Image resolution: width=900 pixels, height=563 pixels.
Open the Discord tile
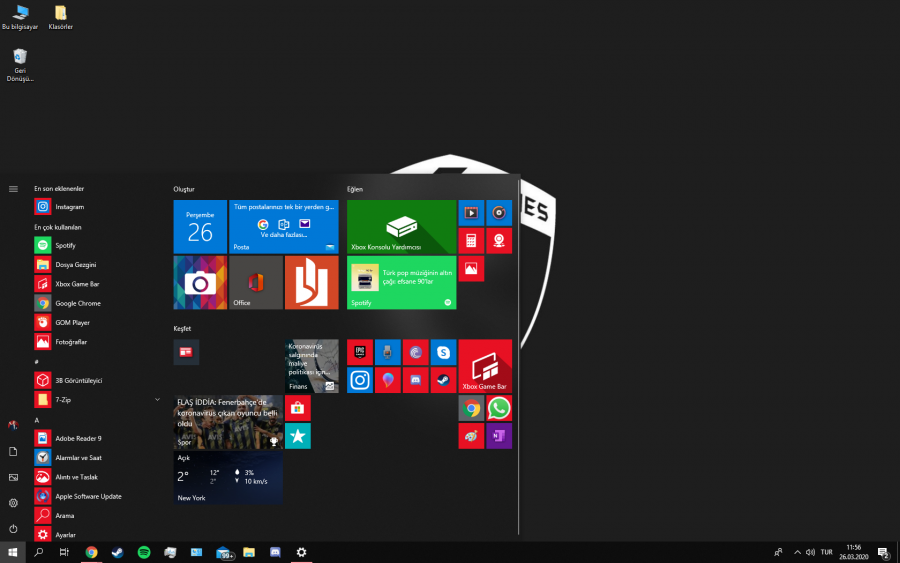(x=415, y=380)
